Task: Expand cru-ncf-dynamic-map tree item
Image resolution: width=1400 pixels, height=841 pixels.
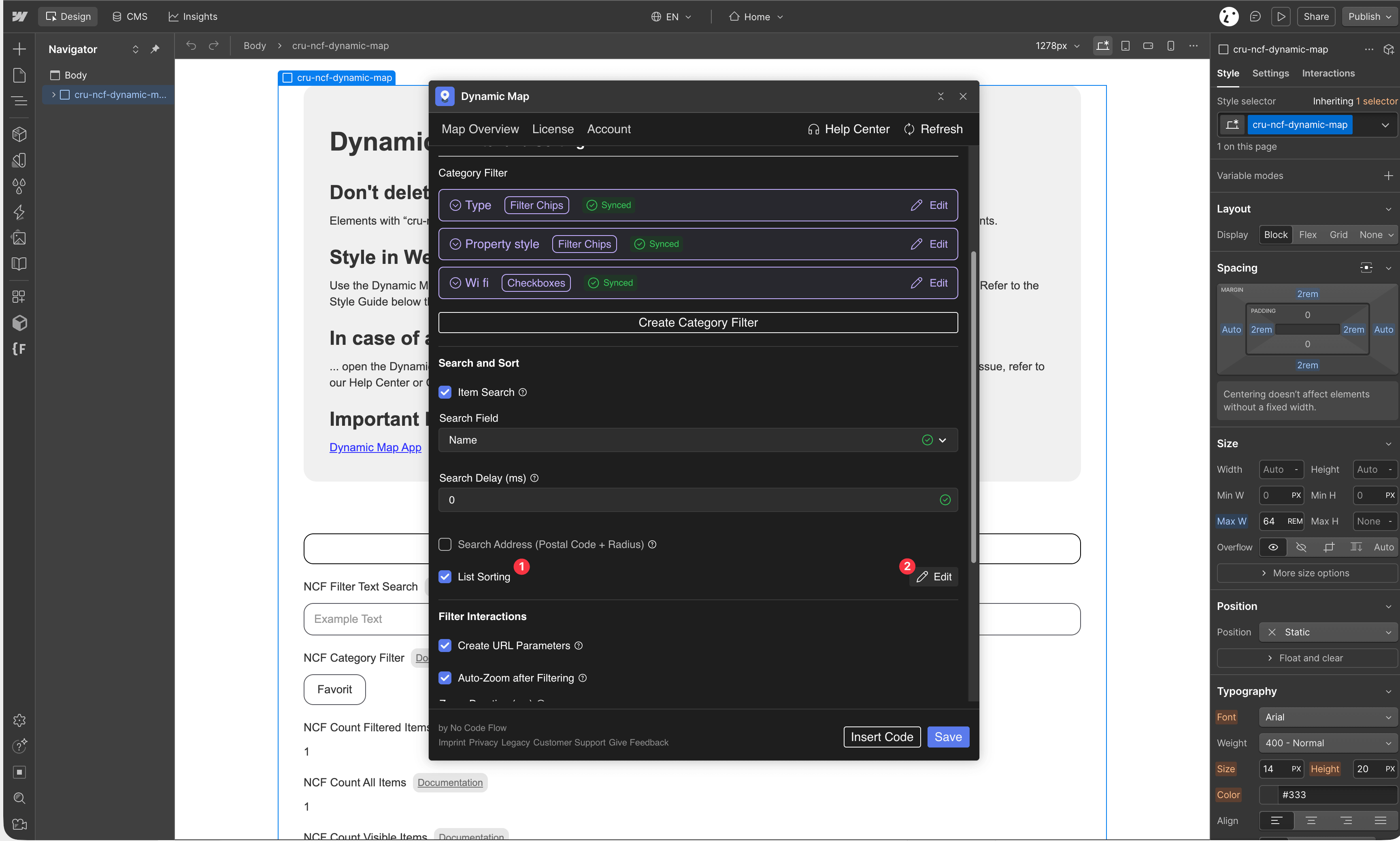Action: pos(54,95)
